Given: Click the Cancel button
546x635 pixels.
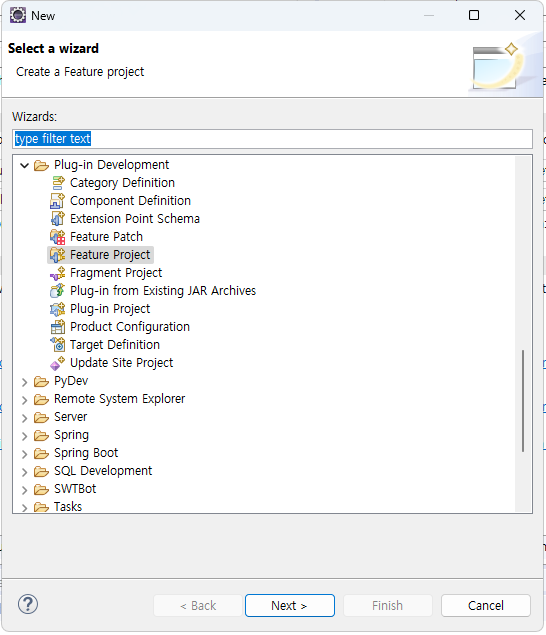Looking at the screenshot, I should point(486,605).
